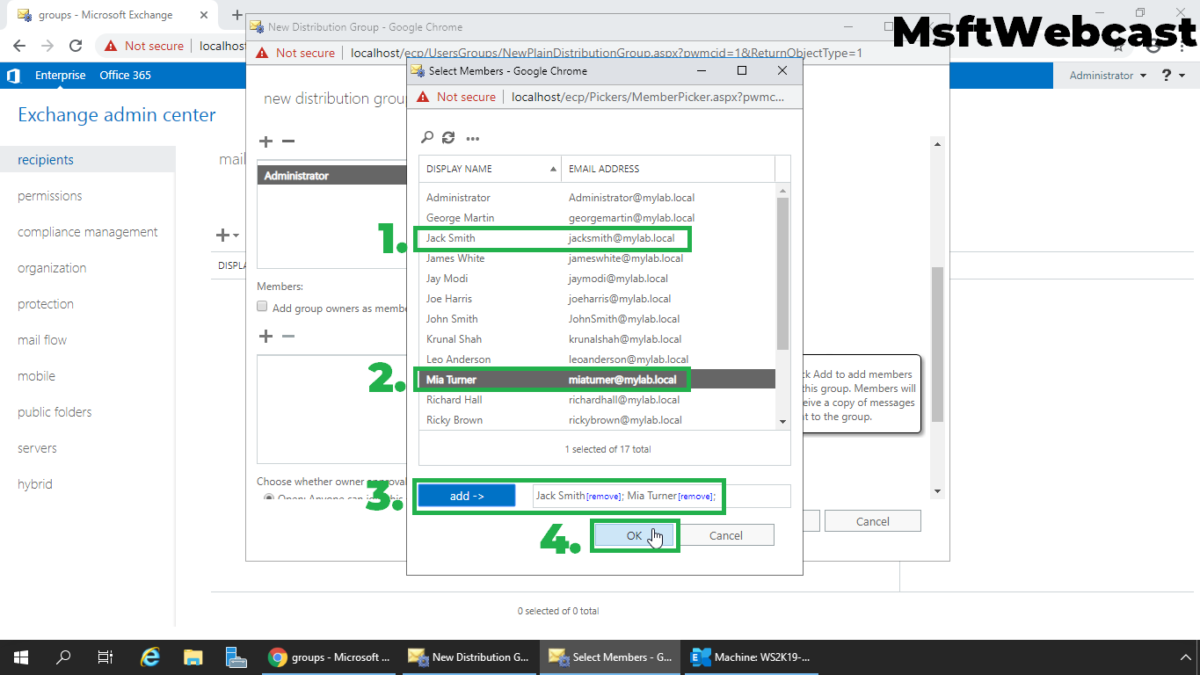Click the plus icon under Members
Screen dimensions: 1200x675
[265, 335]
